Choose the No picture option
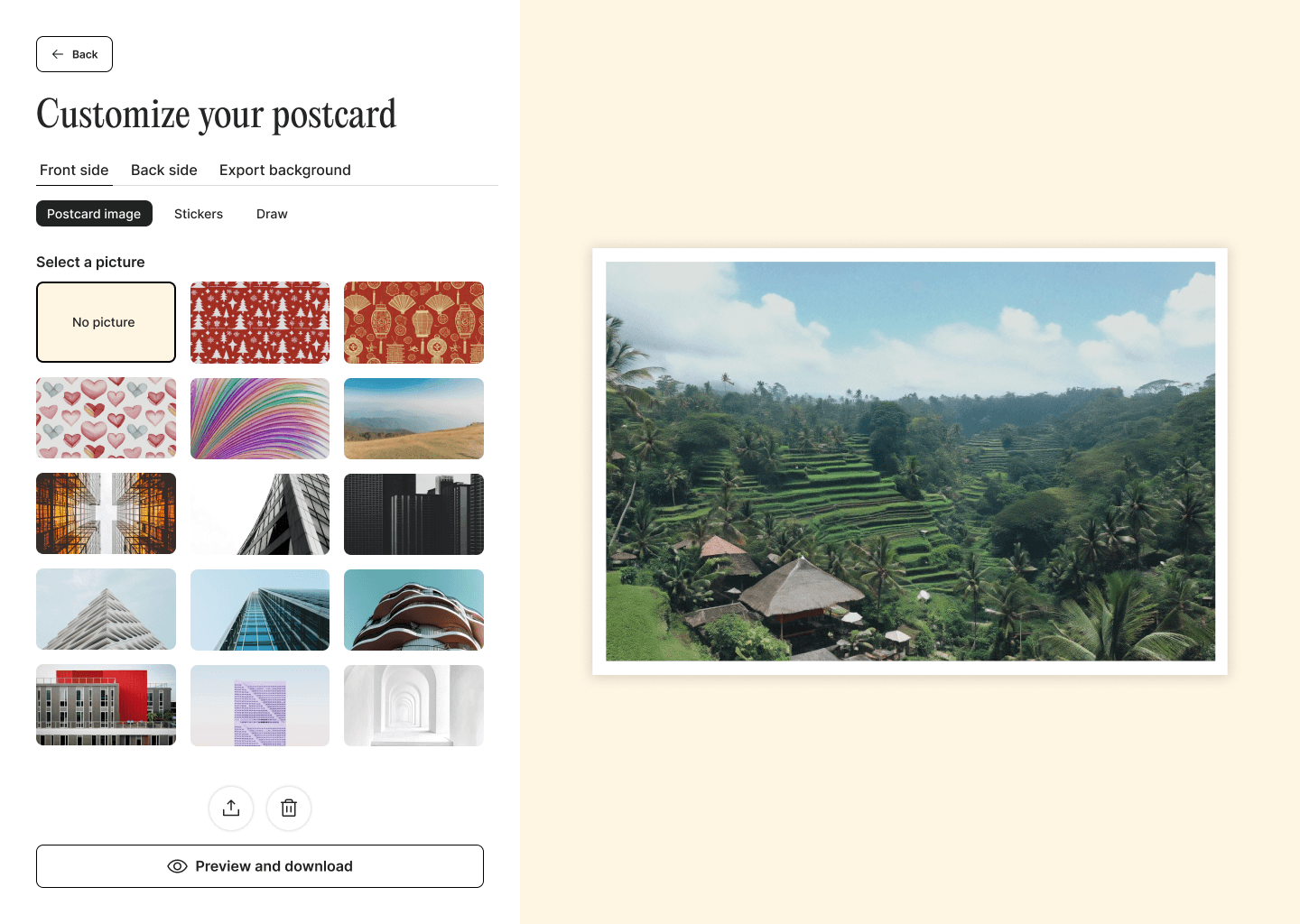This screenshot has height=924, width=1300. (106, 322)
